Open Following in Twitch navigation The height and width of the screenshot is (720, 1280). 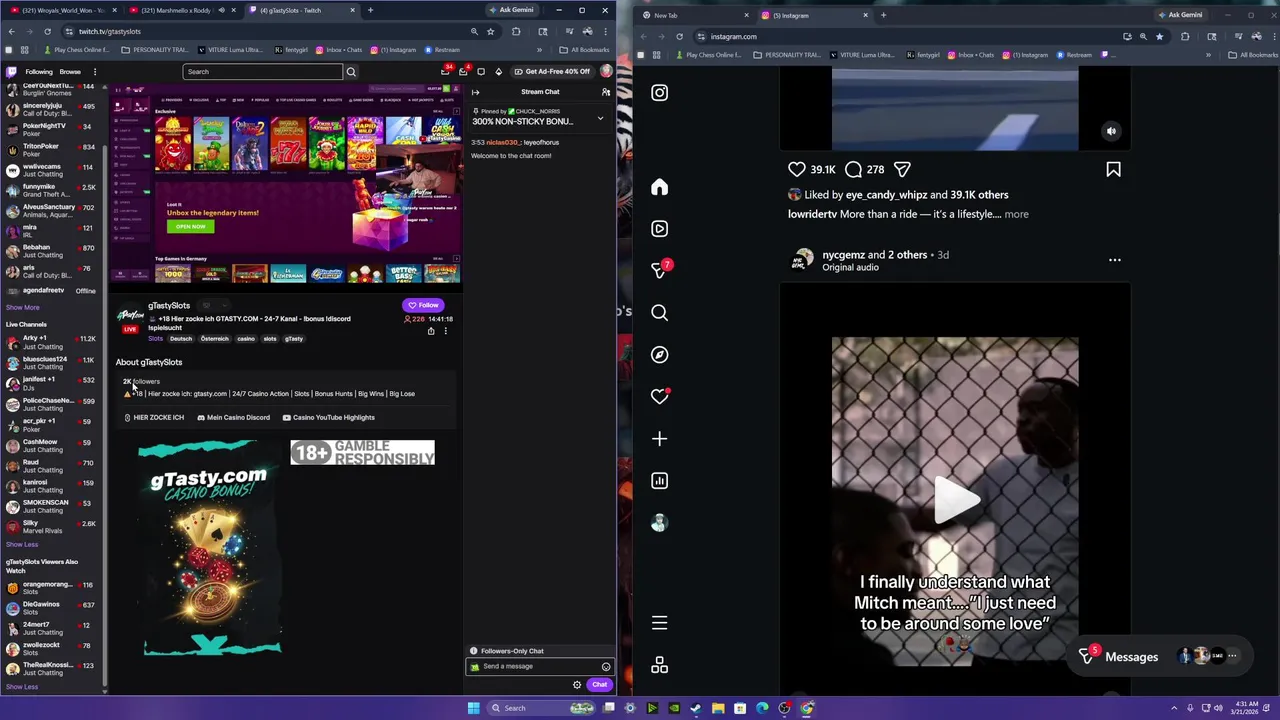(x=39, y=72)
